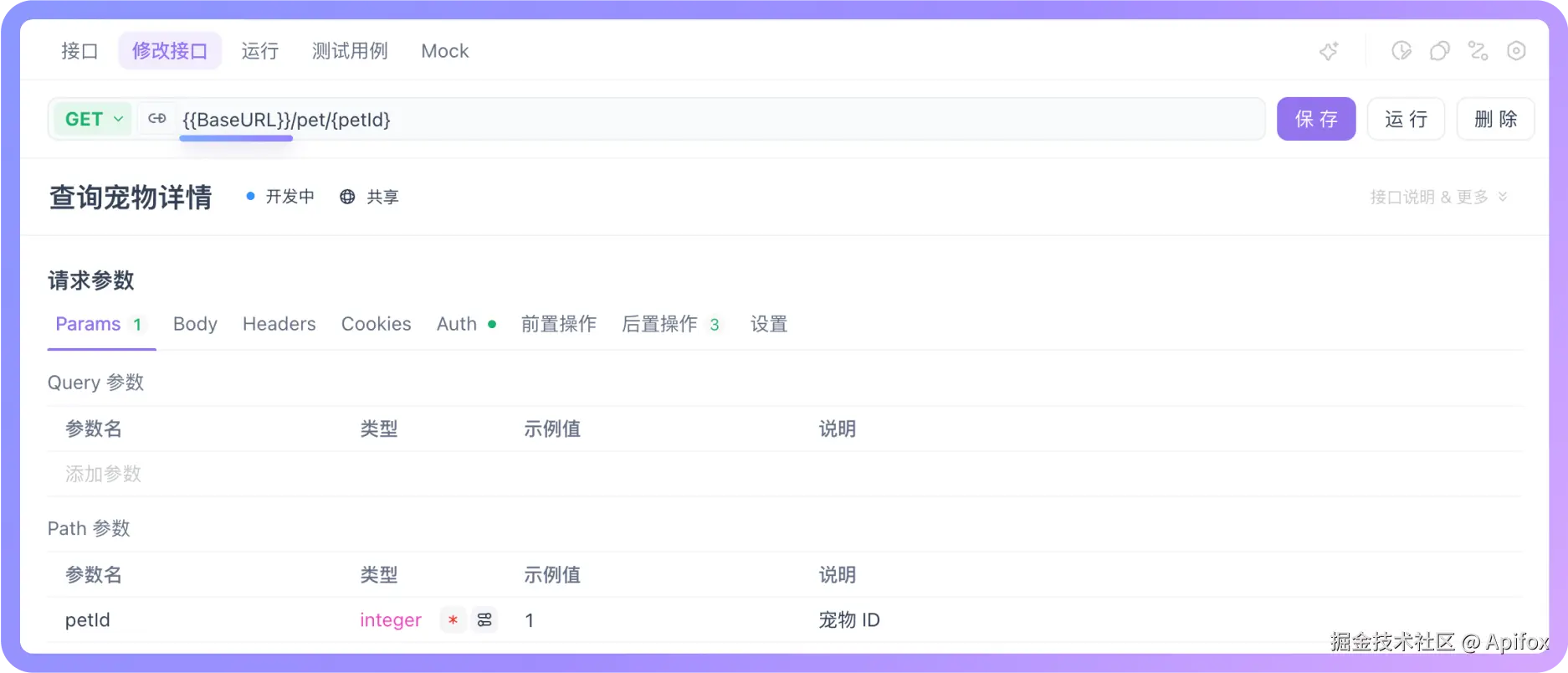Switch to the Body tab

(x=195, y=324)
